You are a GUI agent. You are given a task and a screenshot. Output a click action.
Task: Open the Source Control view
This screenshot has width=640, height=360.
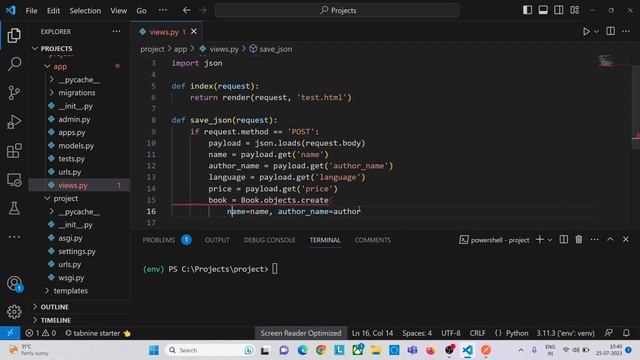(14, 93)
